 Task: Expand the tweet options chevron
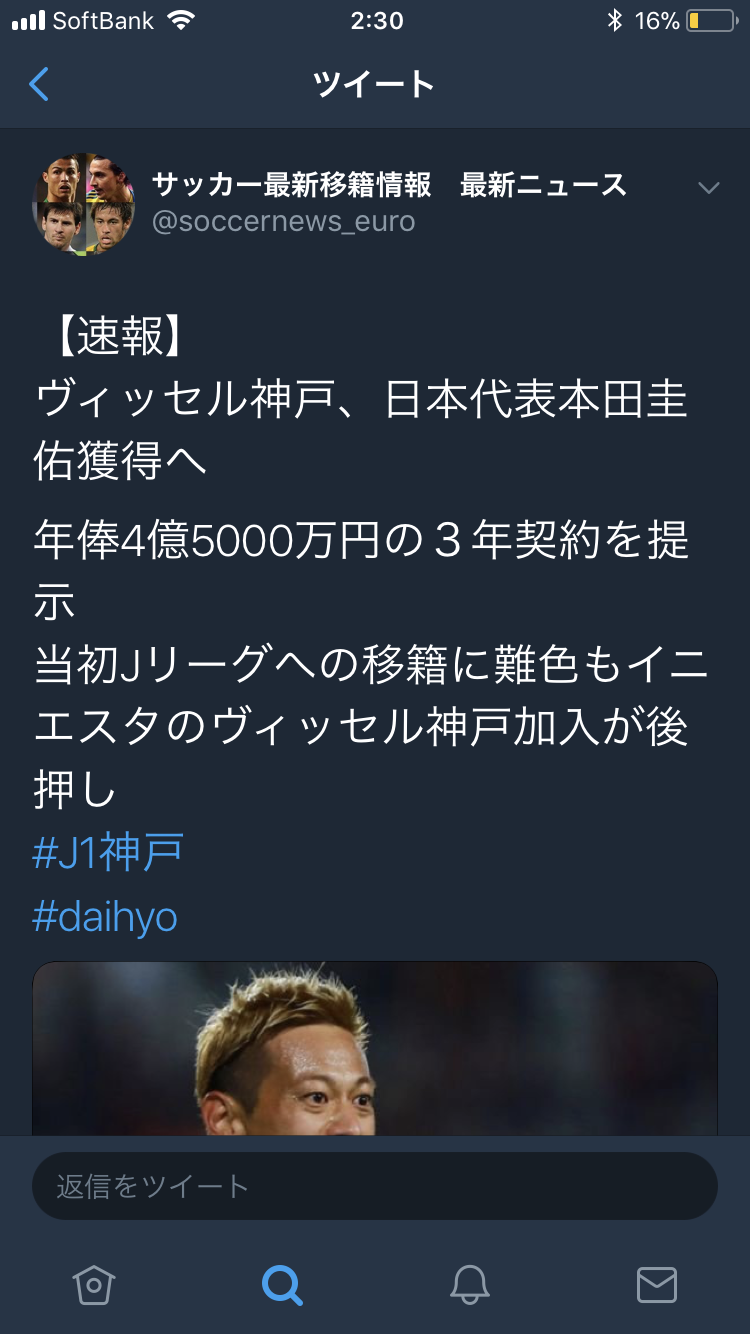(x=709, y=188)
